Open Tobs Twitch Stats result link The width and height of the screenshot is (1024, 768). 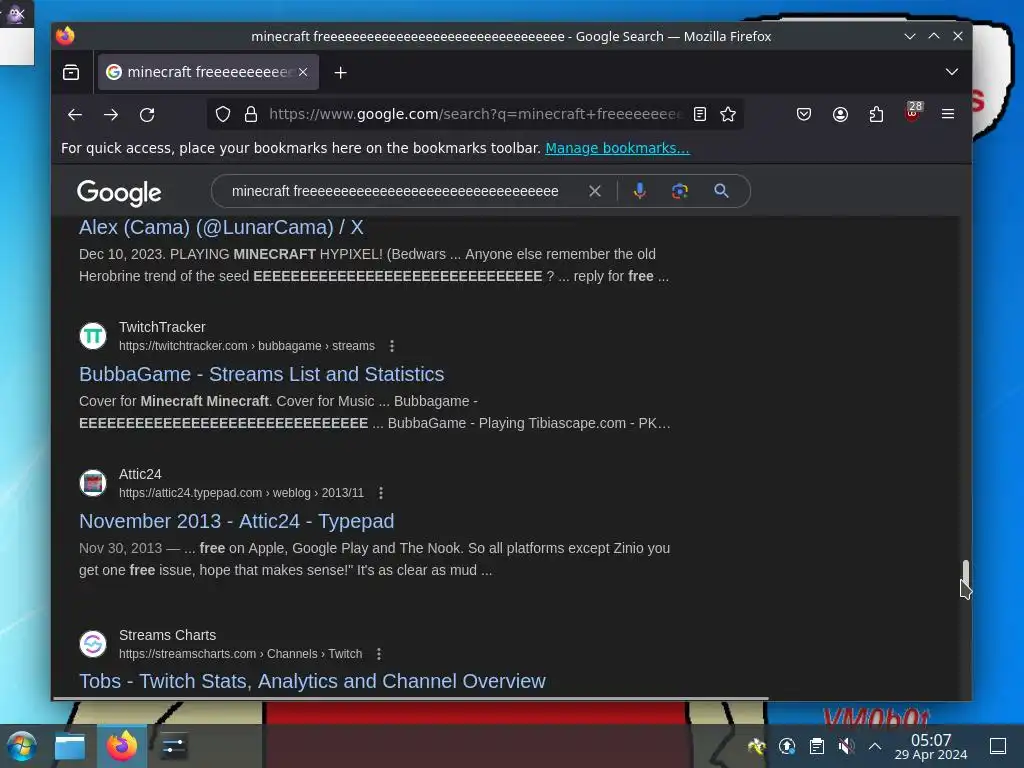(312, 681)
